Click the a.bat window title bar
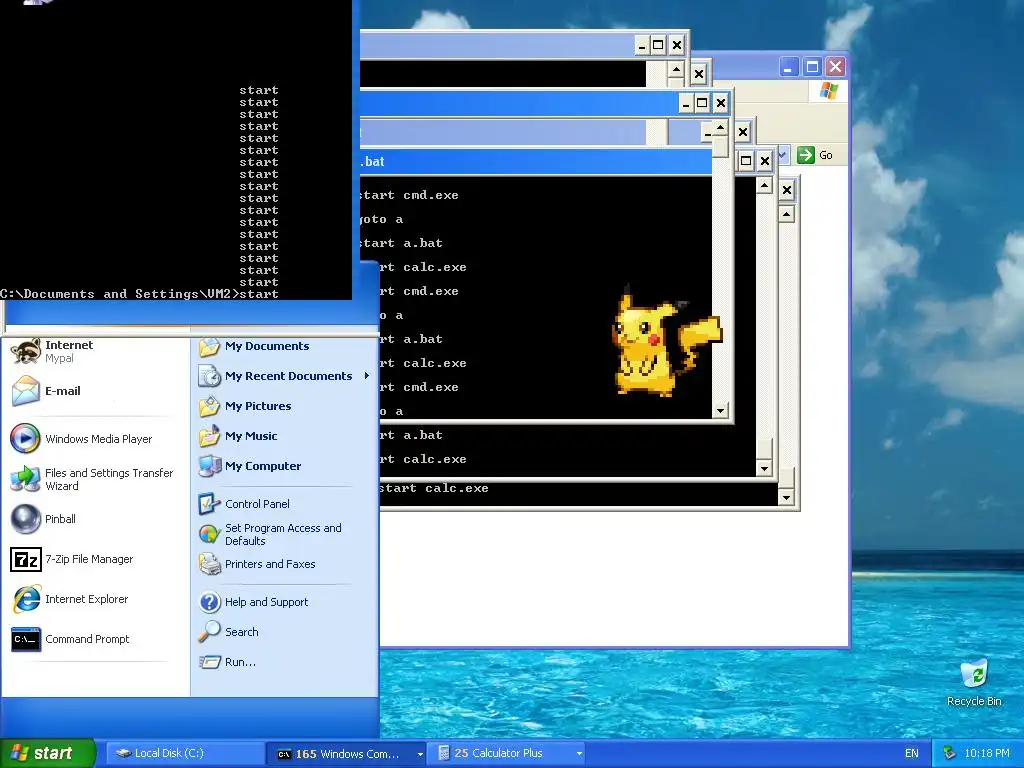Screen dimensions: 1024x768 536,161
